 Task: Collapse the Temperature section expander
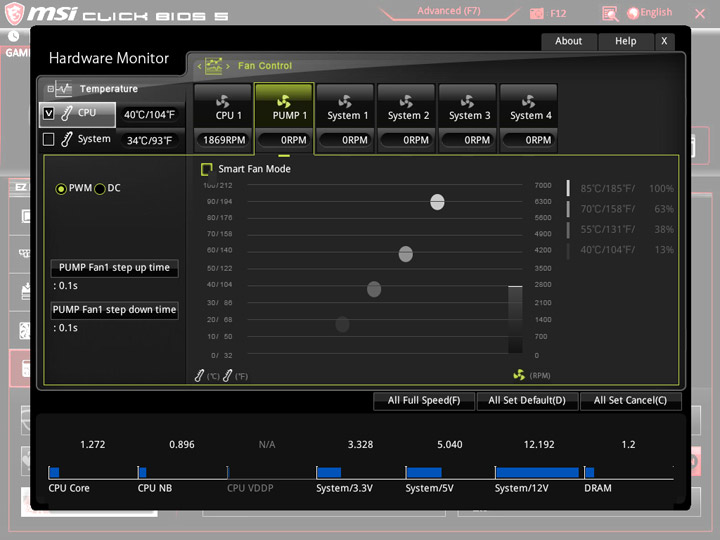pos(51,89)
